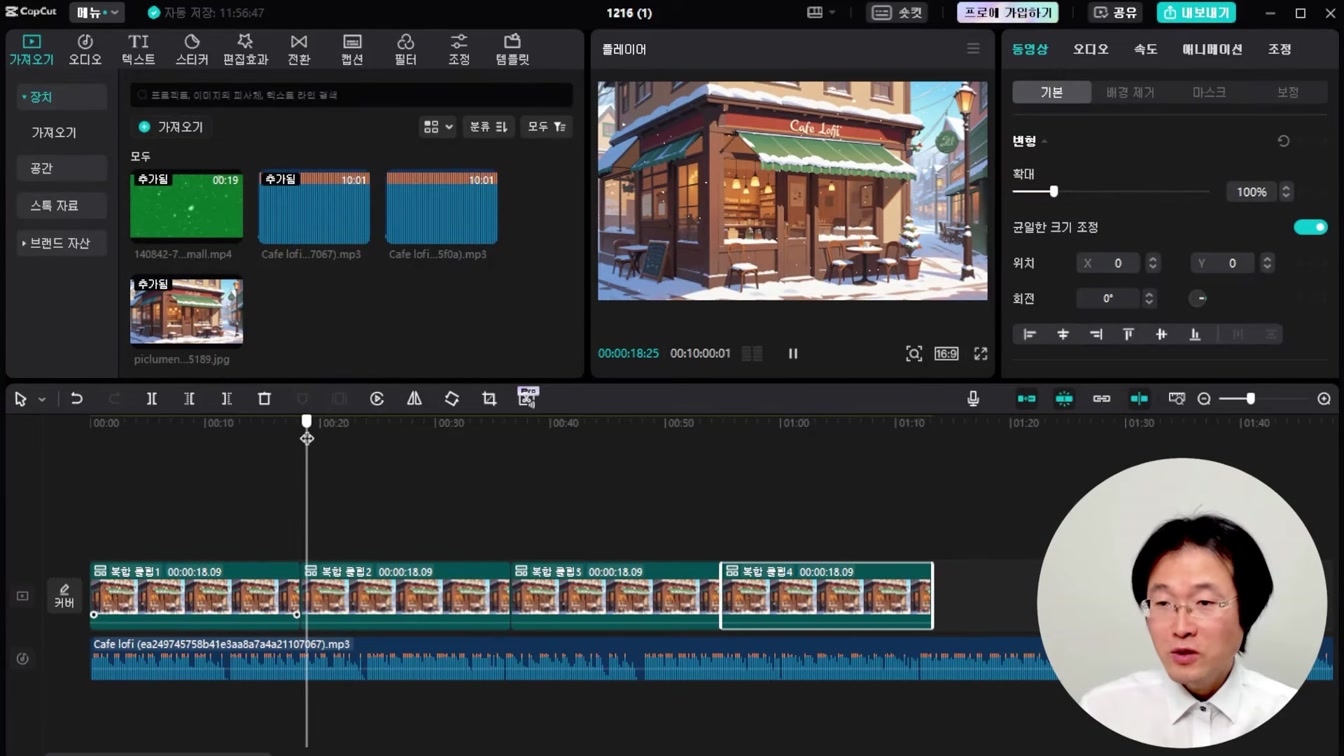Open the 편집효과 effects tab

coord(245,49)
